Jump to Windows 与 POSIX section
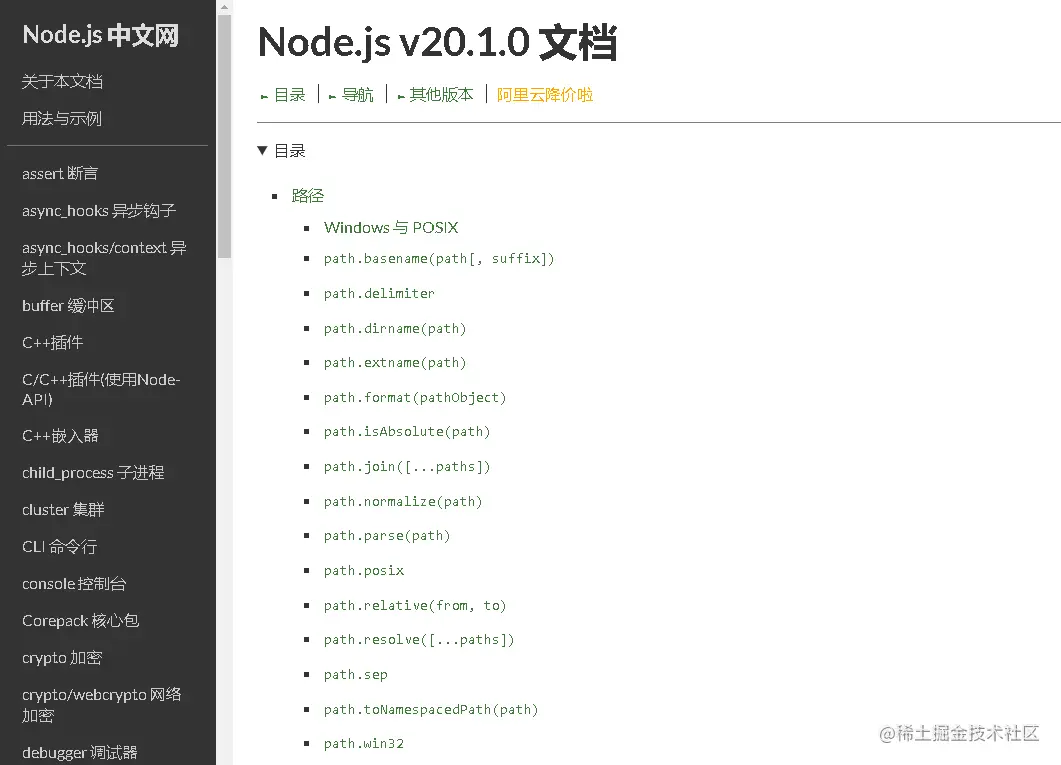The height and width of the screenshot is (765, 1061). [x=391, y=227]
